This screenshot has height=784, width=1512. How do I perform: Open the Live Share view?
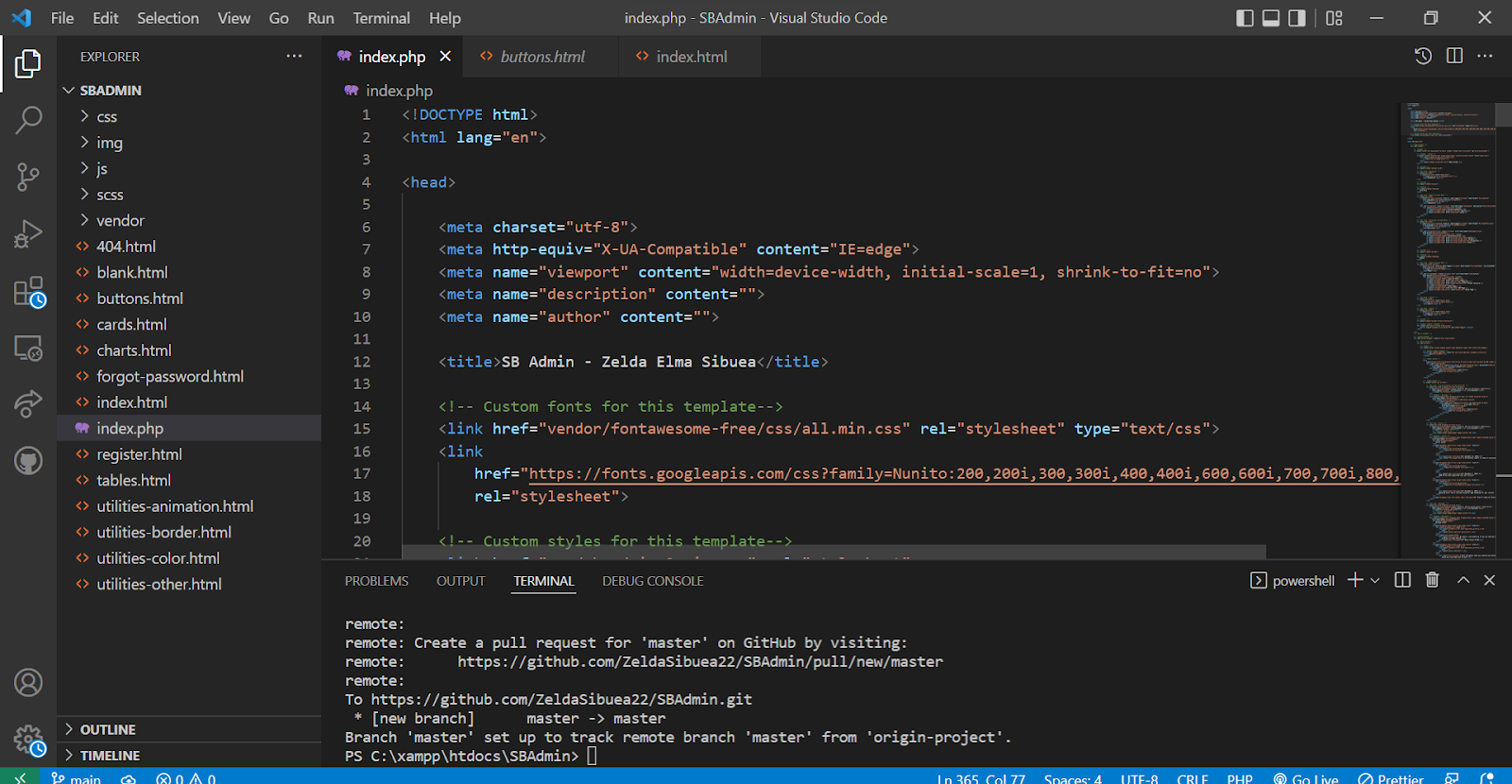click(x=28, y=404)
